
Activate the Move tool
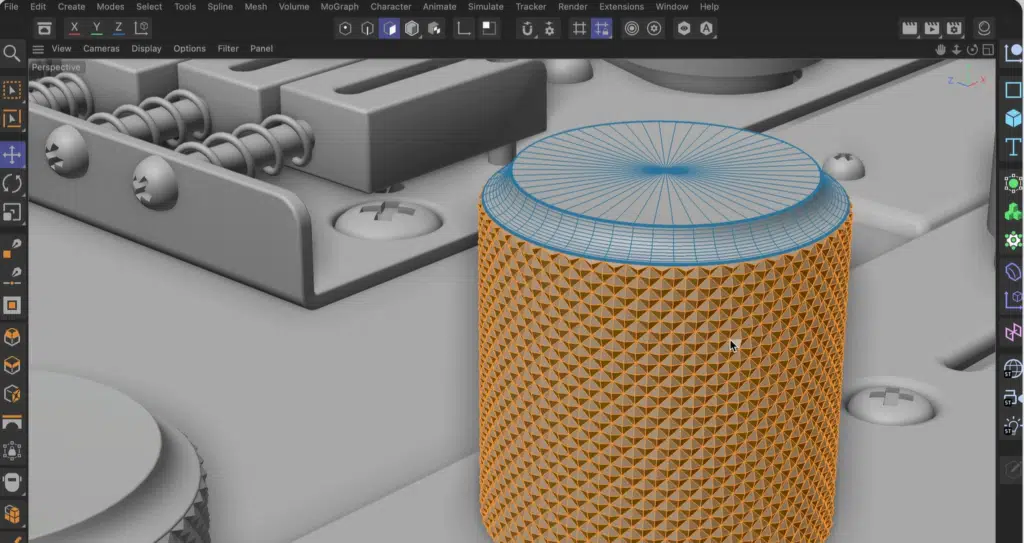pyautogui.click(x=12, y=155)
